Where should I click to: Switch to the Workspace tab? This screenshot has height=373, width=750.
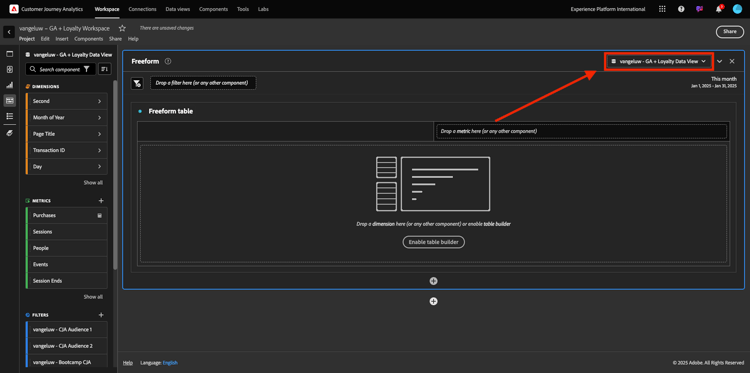pos(107,9)
